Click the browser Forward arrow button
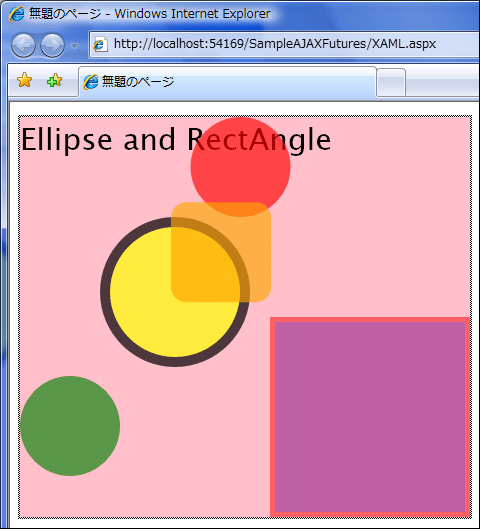The width and height of the screenshot is (480, 529). pos(52,45)
